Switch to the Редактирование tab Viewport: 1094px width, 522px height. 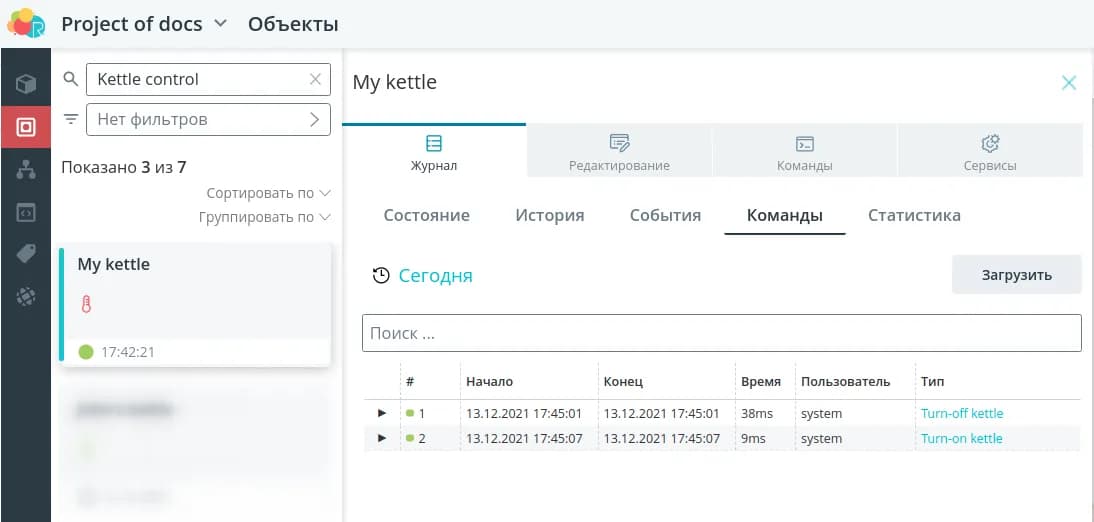[x=619, y=153]
